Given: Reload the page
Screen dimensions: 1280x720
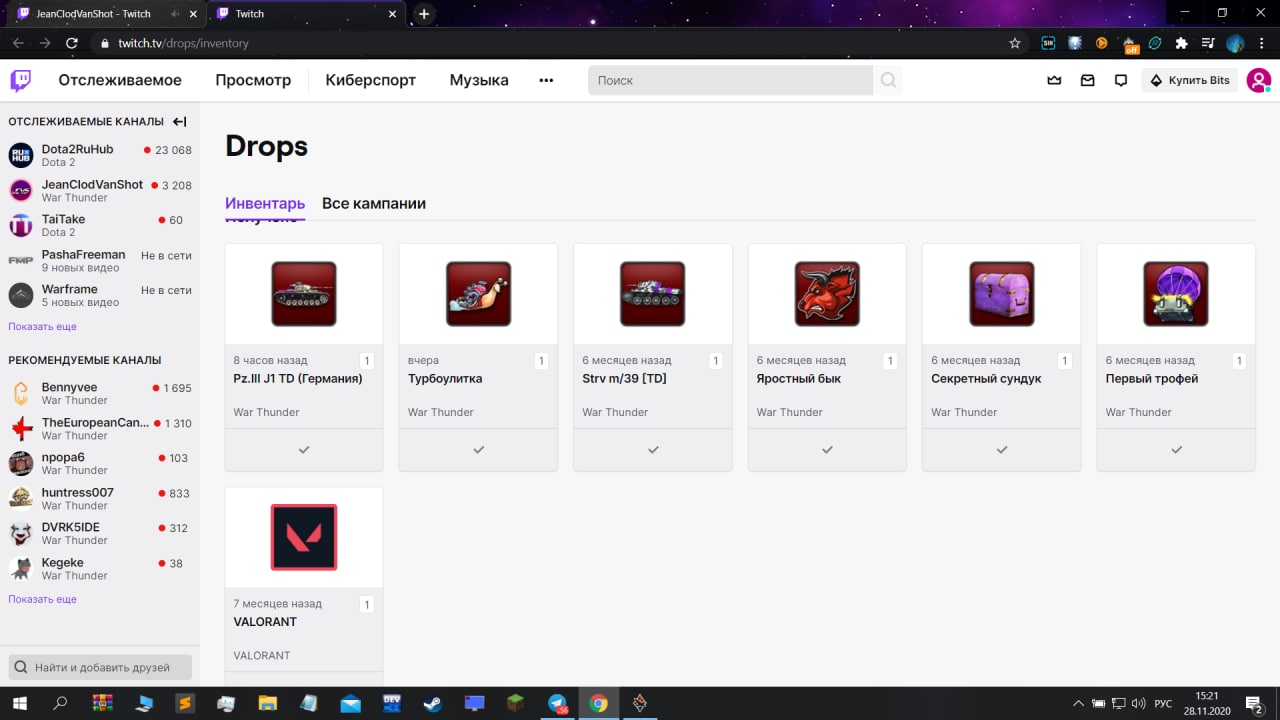Looking at the screenshot, I should (72, 43).
